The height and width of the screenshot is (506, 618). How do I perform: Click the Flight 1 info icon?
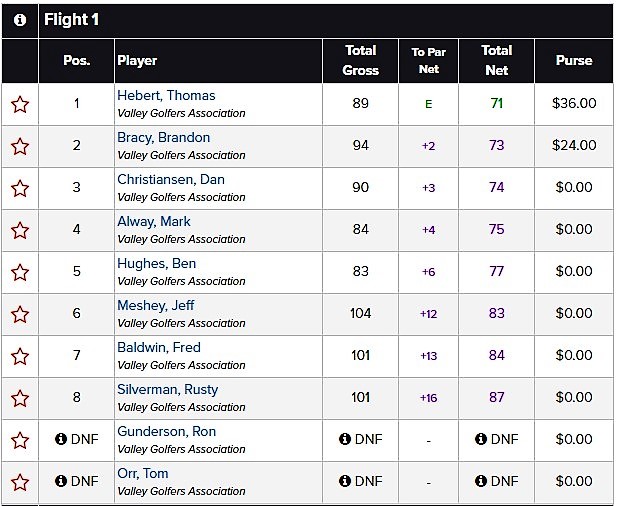pos(19,20)
